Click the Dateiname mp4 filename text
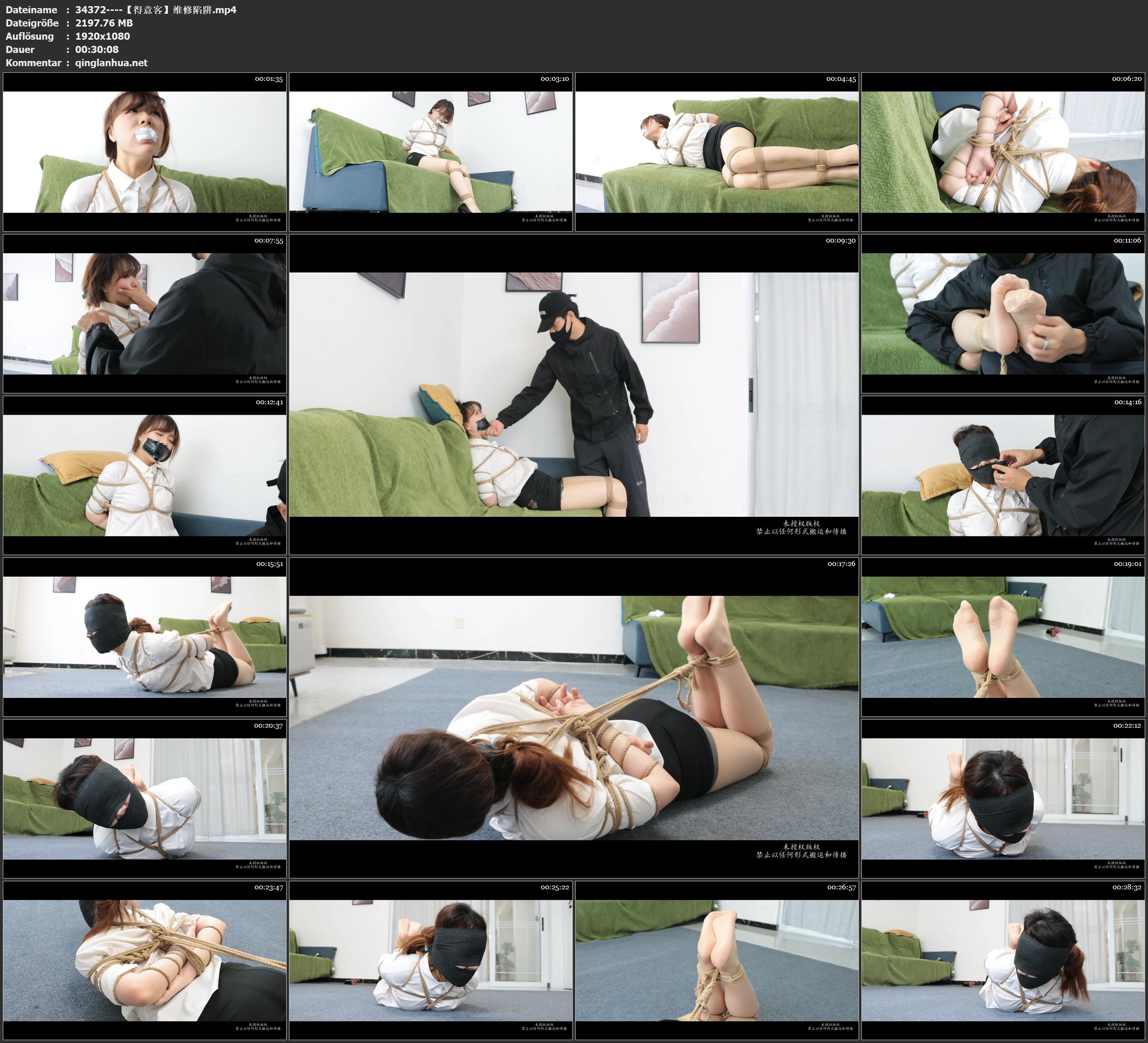Viewport: 1148px width, 1043px height. pos(156,9)
